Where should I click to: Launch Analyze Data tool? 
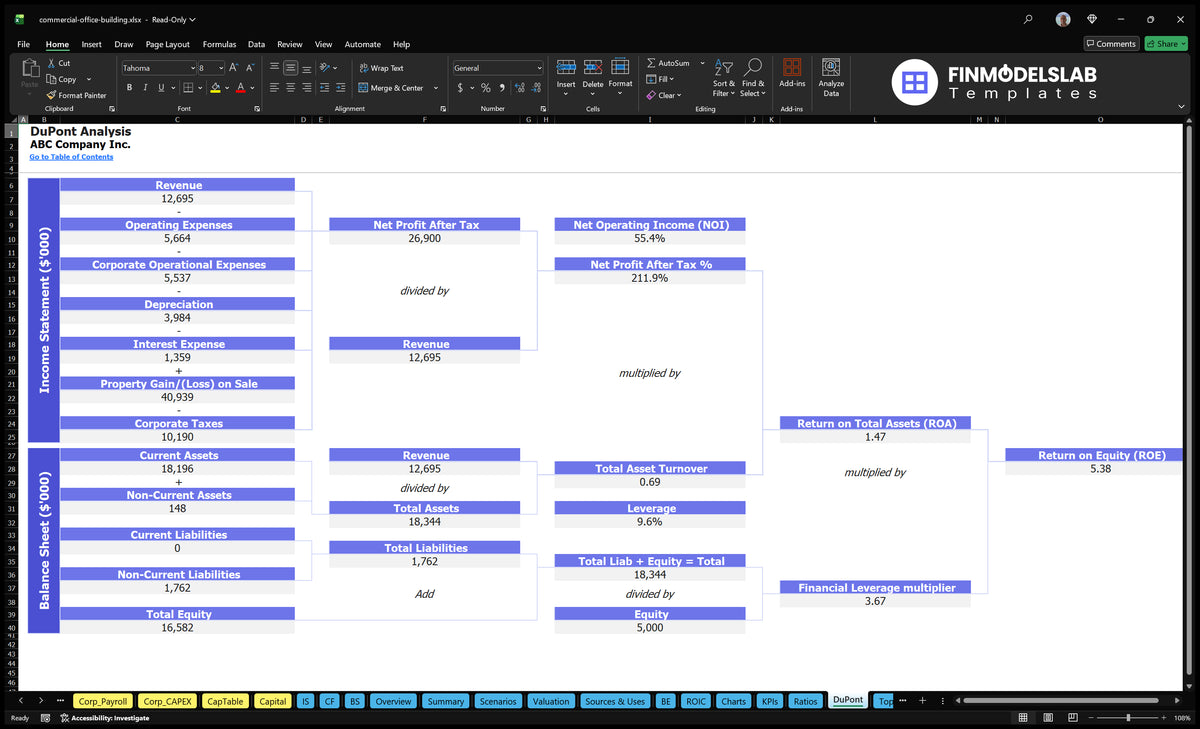tap(831, 76)
